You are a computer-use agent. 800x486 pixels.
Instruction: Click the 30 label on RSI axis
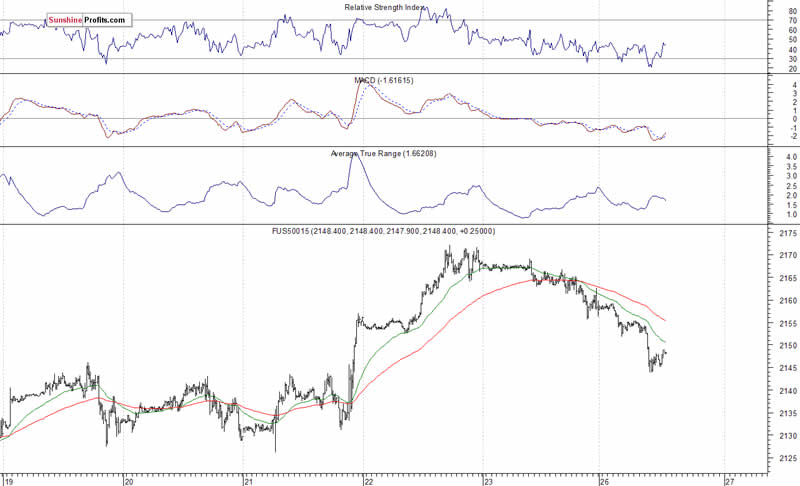tap(793, 59)
